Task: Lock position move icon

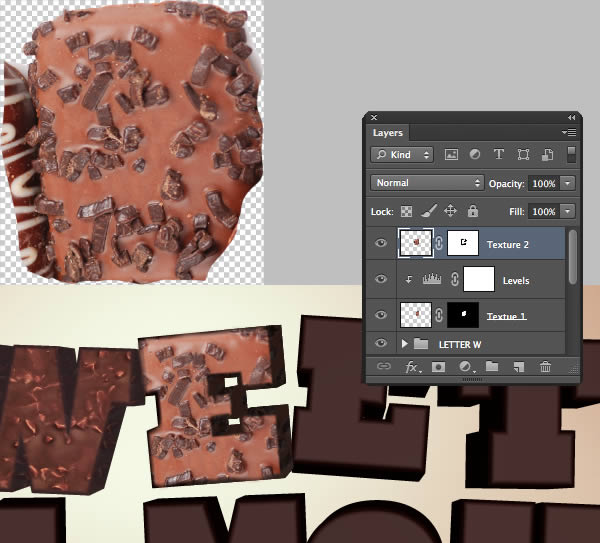Action: (x=450, y=211)
